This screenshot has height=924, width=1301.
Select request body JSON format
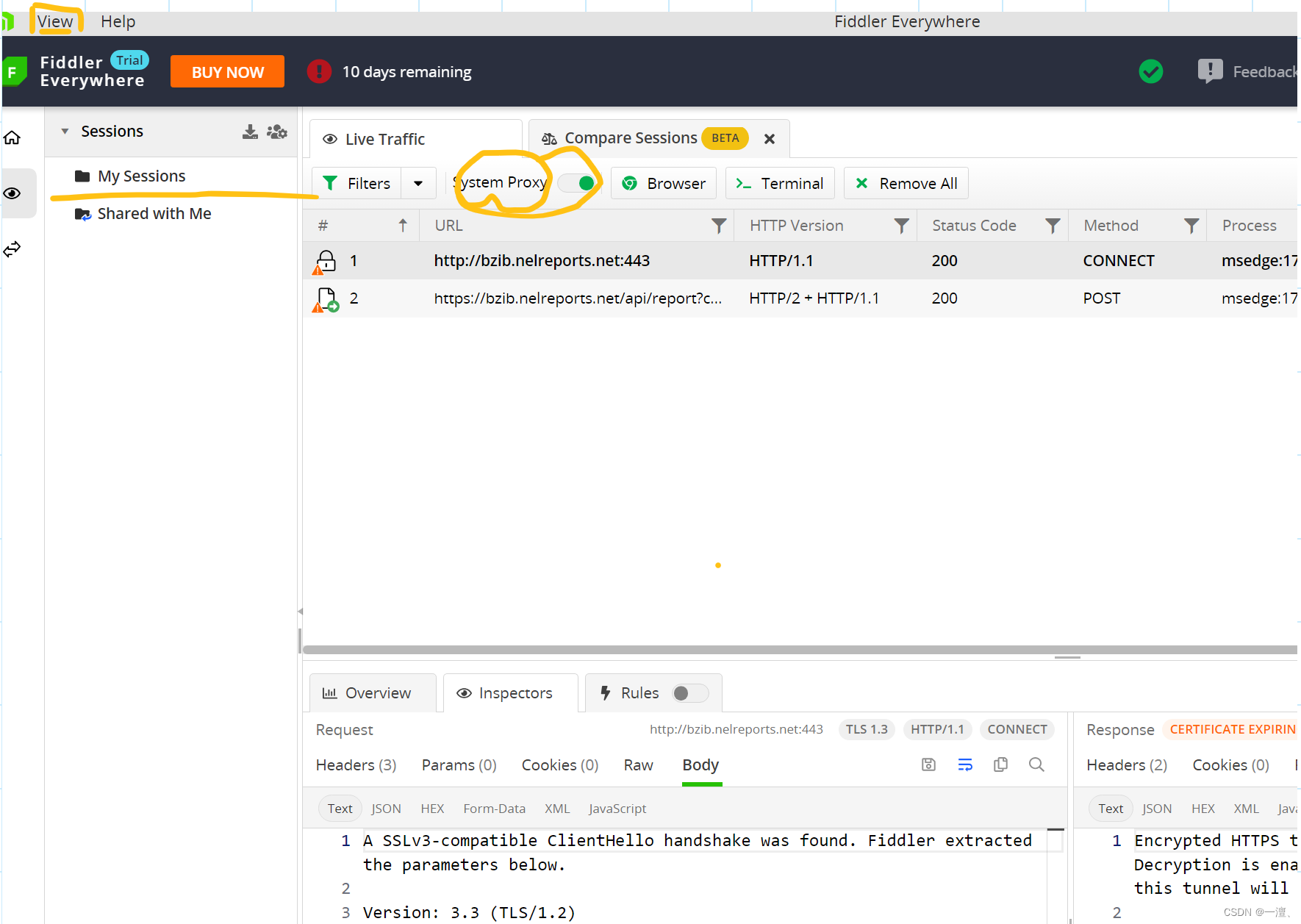(x=386, y=809)
